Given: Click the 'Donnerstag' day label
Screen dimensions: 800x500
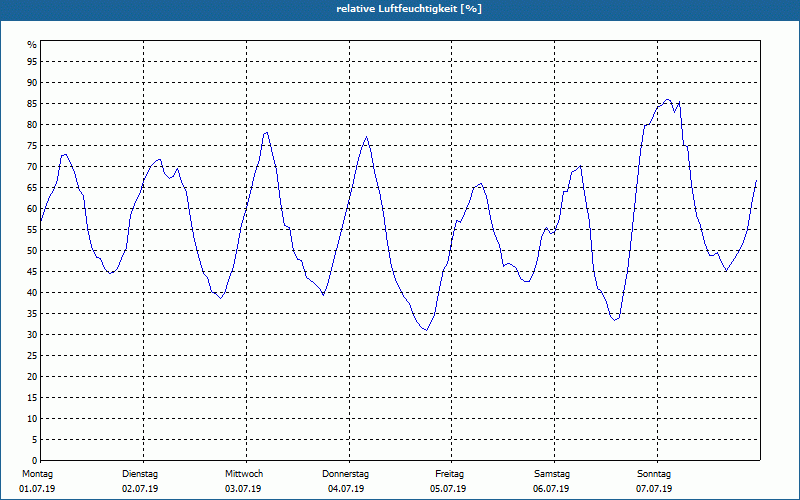Looking at the screenshot, I should click(345, 474).
